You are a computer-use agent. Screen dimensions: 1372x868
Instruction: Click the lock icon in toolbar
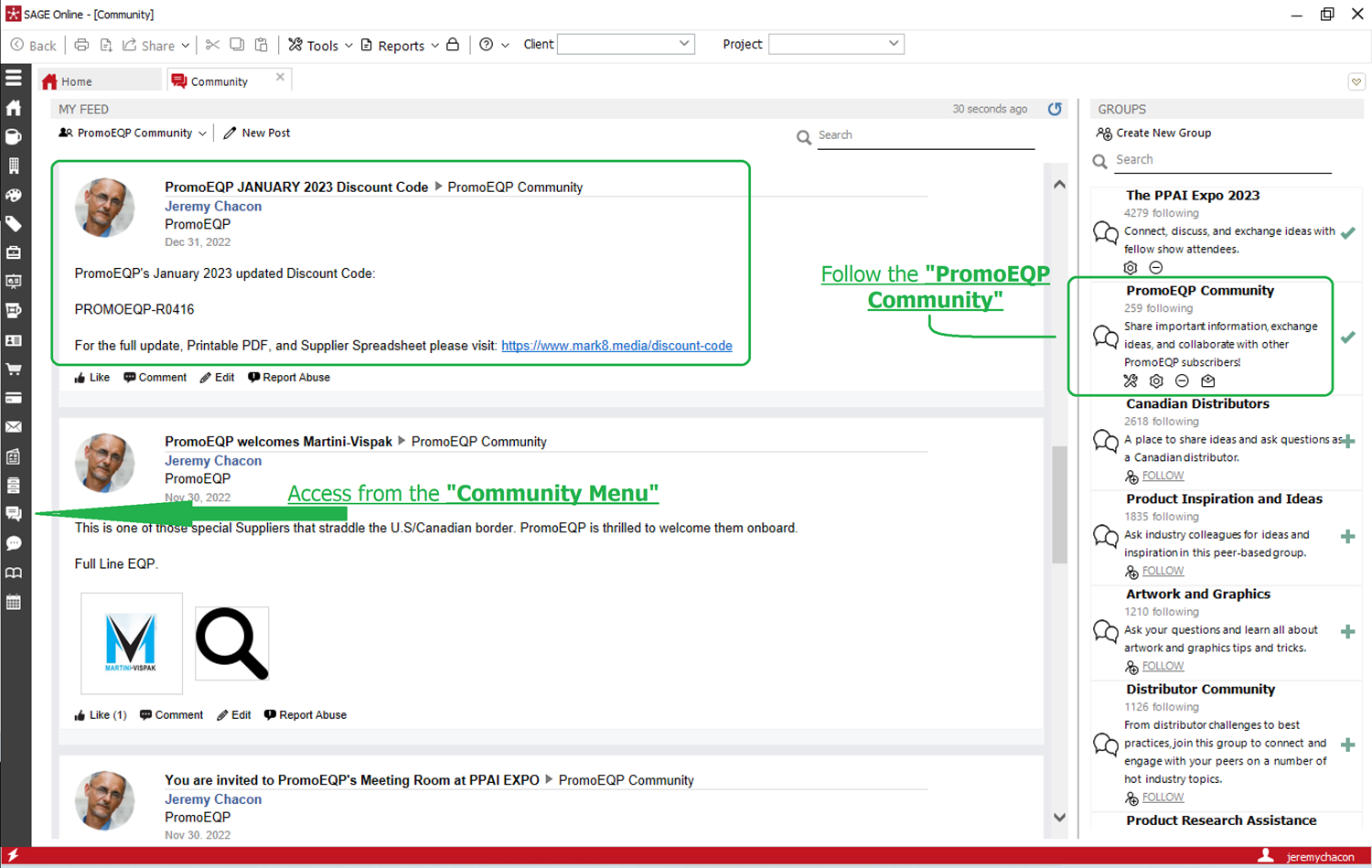point(453,45)
